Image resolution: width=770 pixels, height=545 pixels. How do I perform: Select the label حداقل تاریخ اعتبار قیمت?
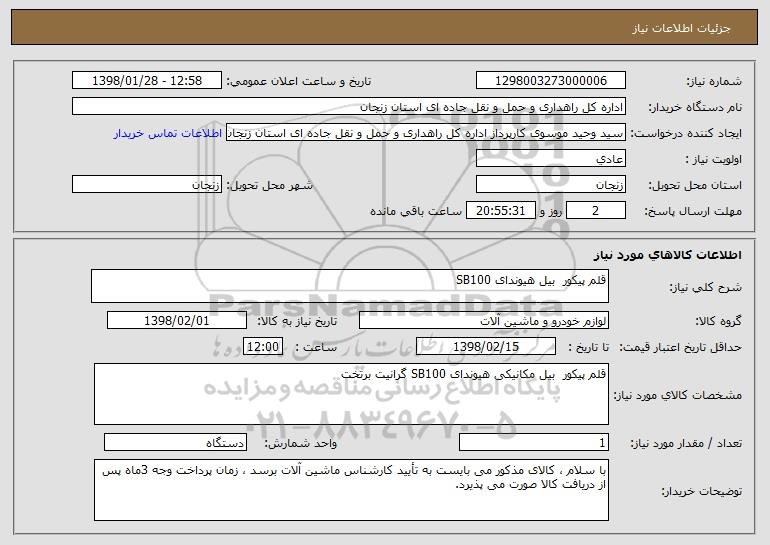(x=681, y=348)
